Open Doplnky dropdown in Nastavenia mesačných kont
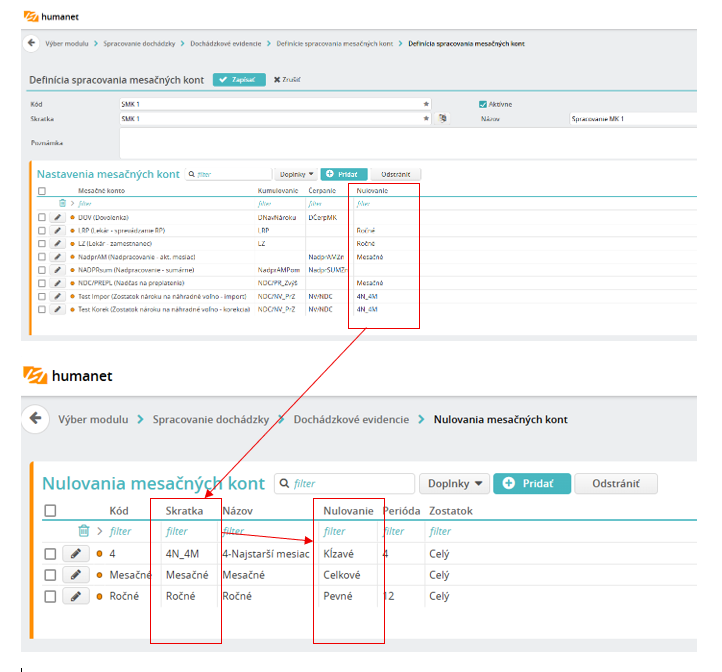 click(296, 174)
